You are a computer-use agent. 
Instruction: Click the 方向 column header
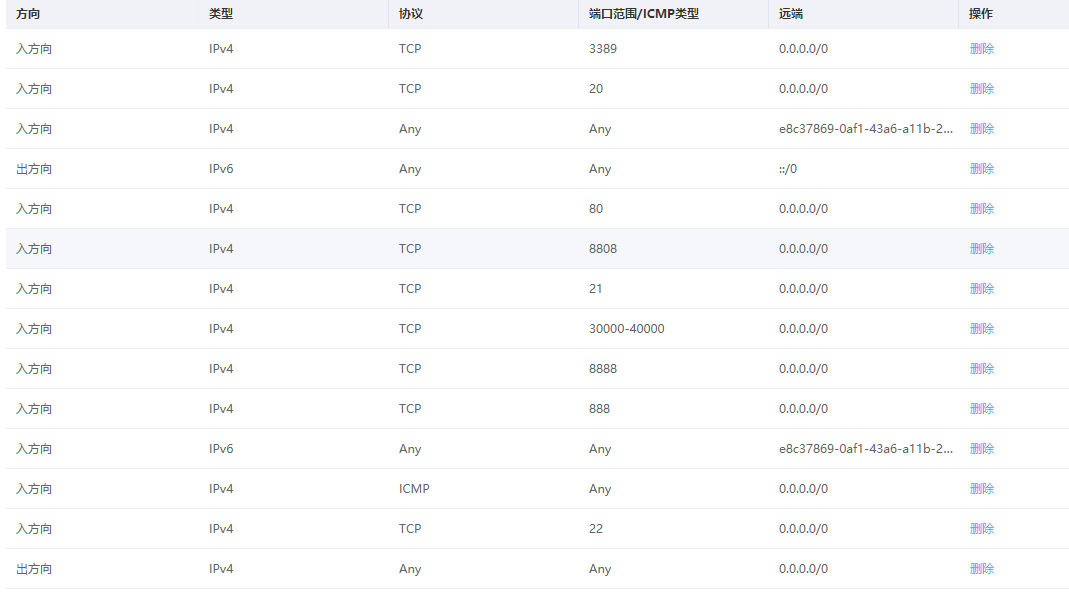pos(28,15)
